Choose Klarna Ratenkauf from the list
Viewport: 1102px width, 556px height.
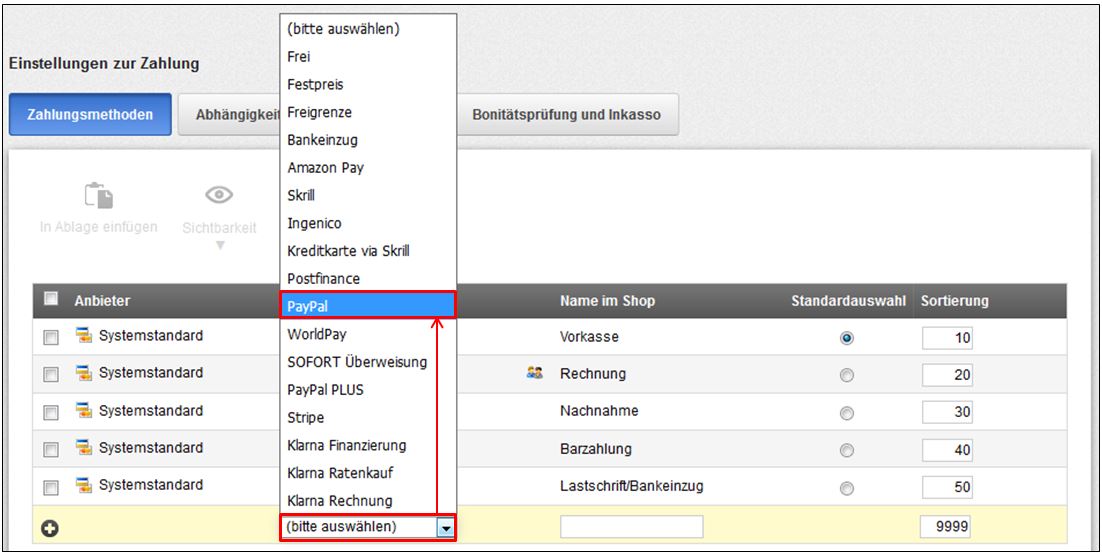(368, 473)
